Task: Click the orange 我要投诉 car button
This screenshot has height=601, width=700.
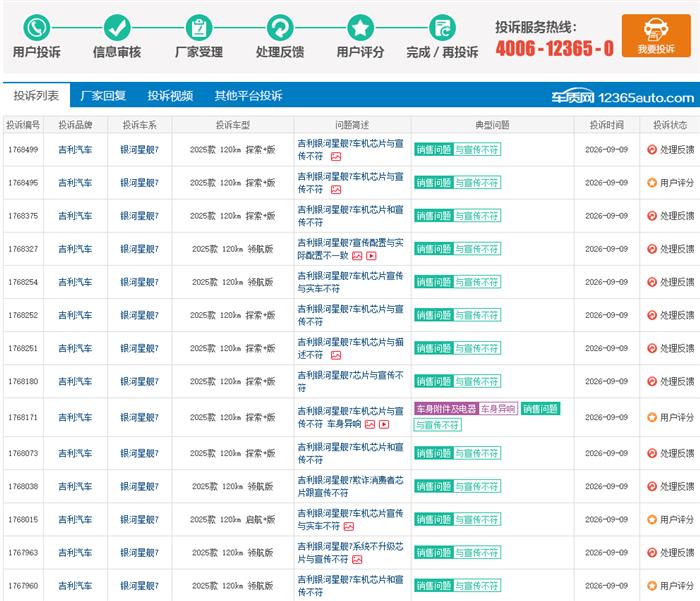Action: pyautogui.click(x=656, y=36)
